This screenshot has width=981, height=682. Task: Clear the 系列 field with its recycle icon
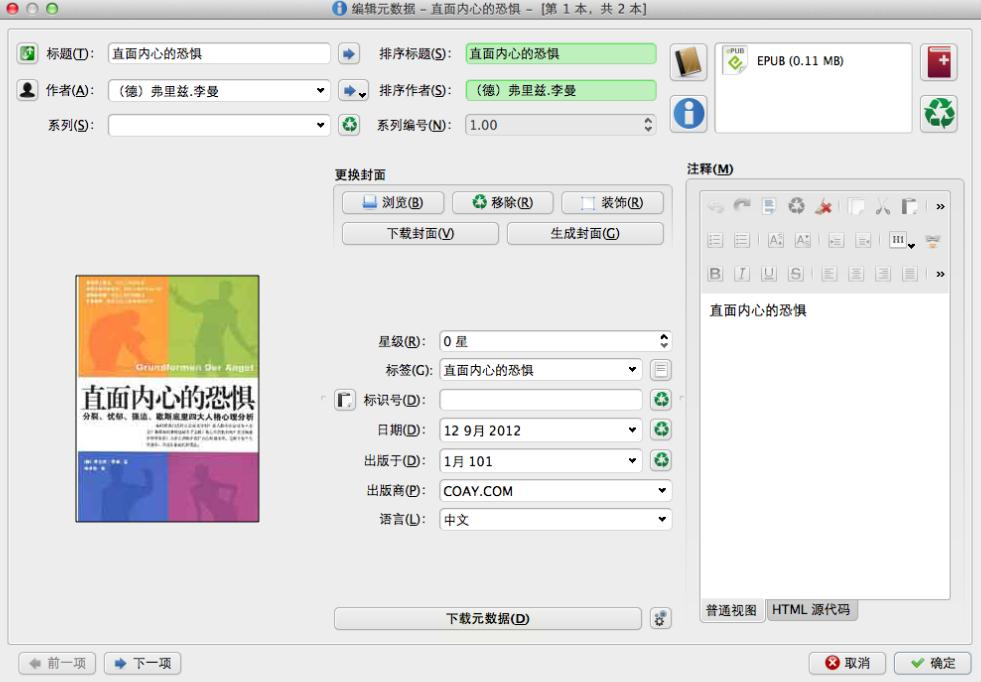click(349, 125)
